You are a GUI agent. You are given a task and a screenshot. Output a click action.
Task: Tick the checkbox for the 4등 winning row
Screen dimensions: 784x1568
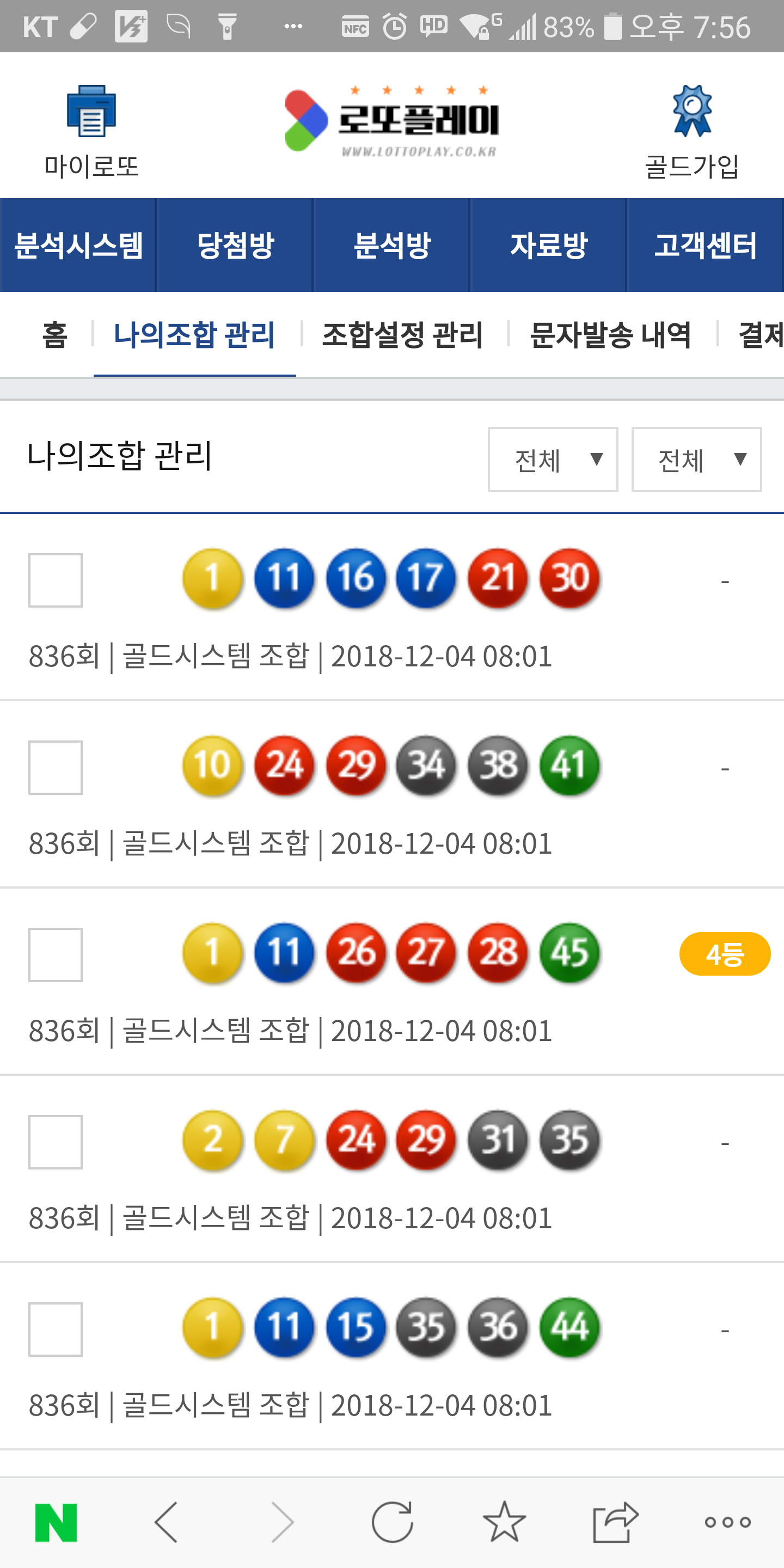[x=56, y=955]
